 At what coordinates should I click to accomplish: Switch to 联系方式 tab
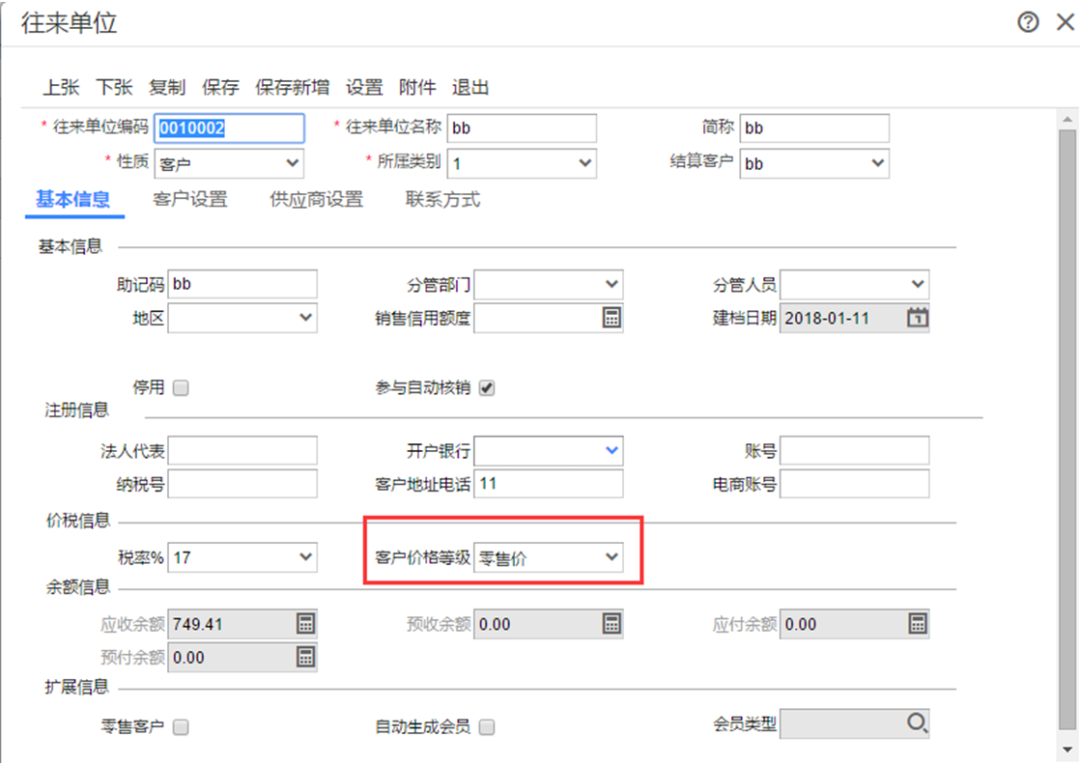443,200
